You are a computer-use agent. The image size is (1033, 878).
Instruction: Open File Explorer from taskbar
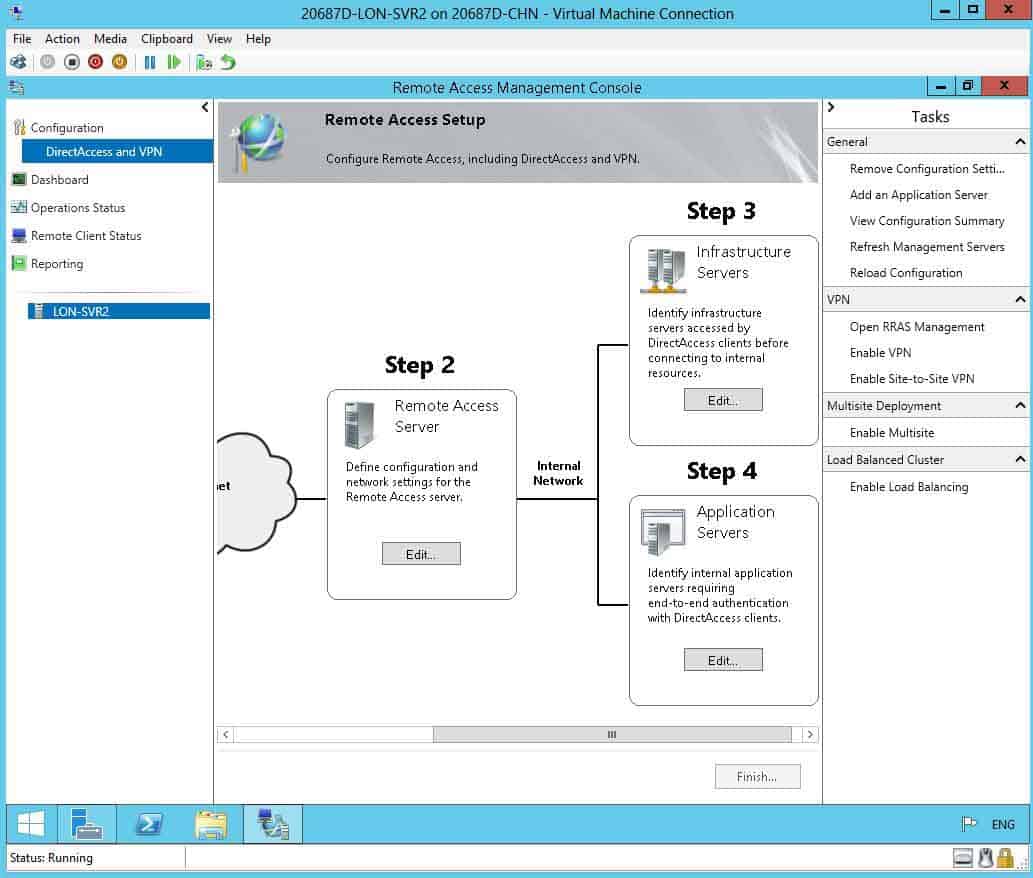click(x=211, y=824)
